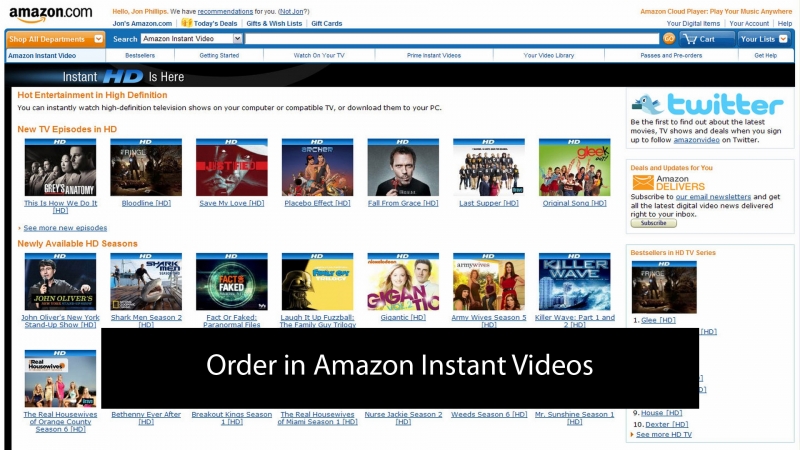Screen dimensions: 800x450
Task: Expand the Shop All Departments dropdown
Action: click(x=55, y=39)
